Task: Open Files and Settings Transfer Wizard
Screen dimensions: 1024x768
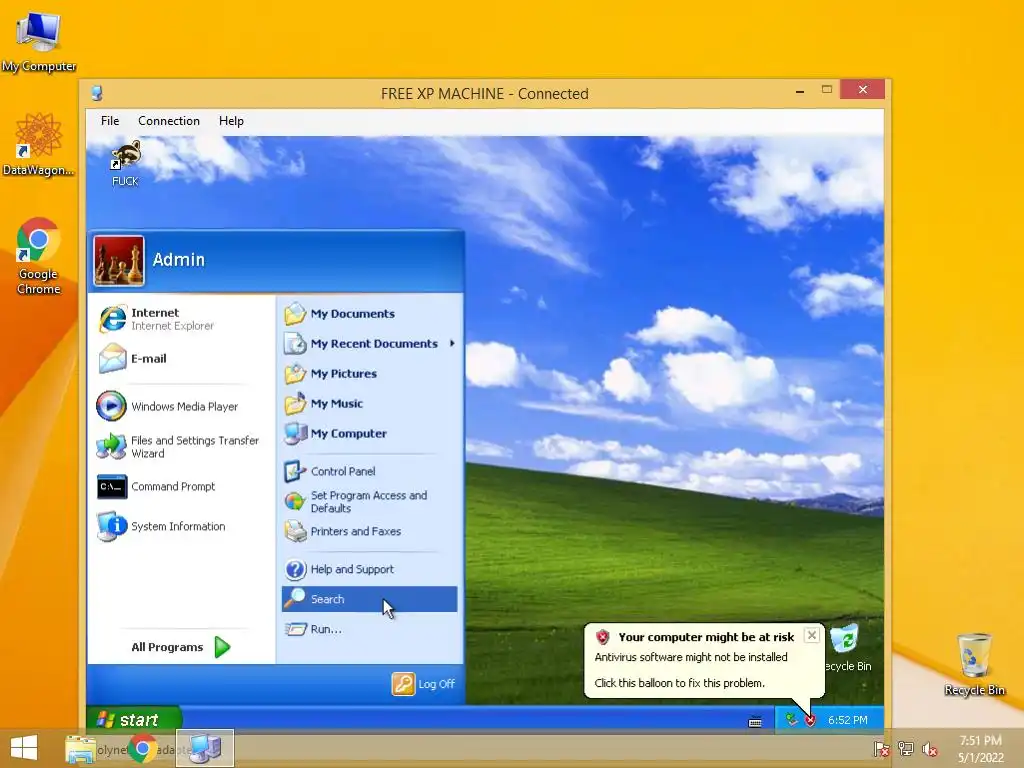Action: pyautogui.click(x=180, y=447)
